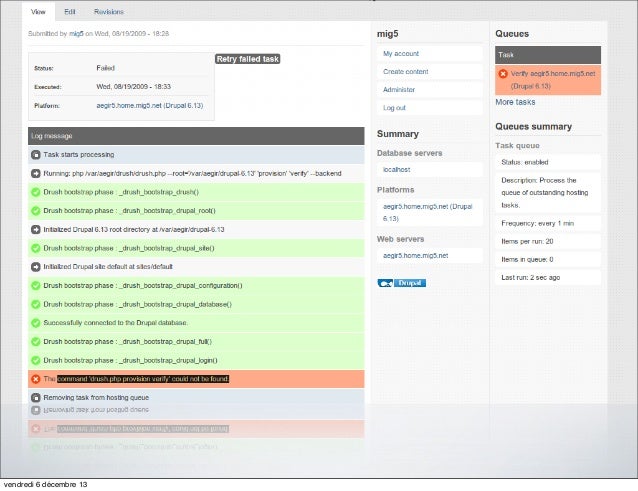Click green check icon for _drush_bootstrap_drush()
Image resolution: width=638 pixels, height=491 pixels.
click(x=36, y=192)
